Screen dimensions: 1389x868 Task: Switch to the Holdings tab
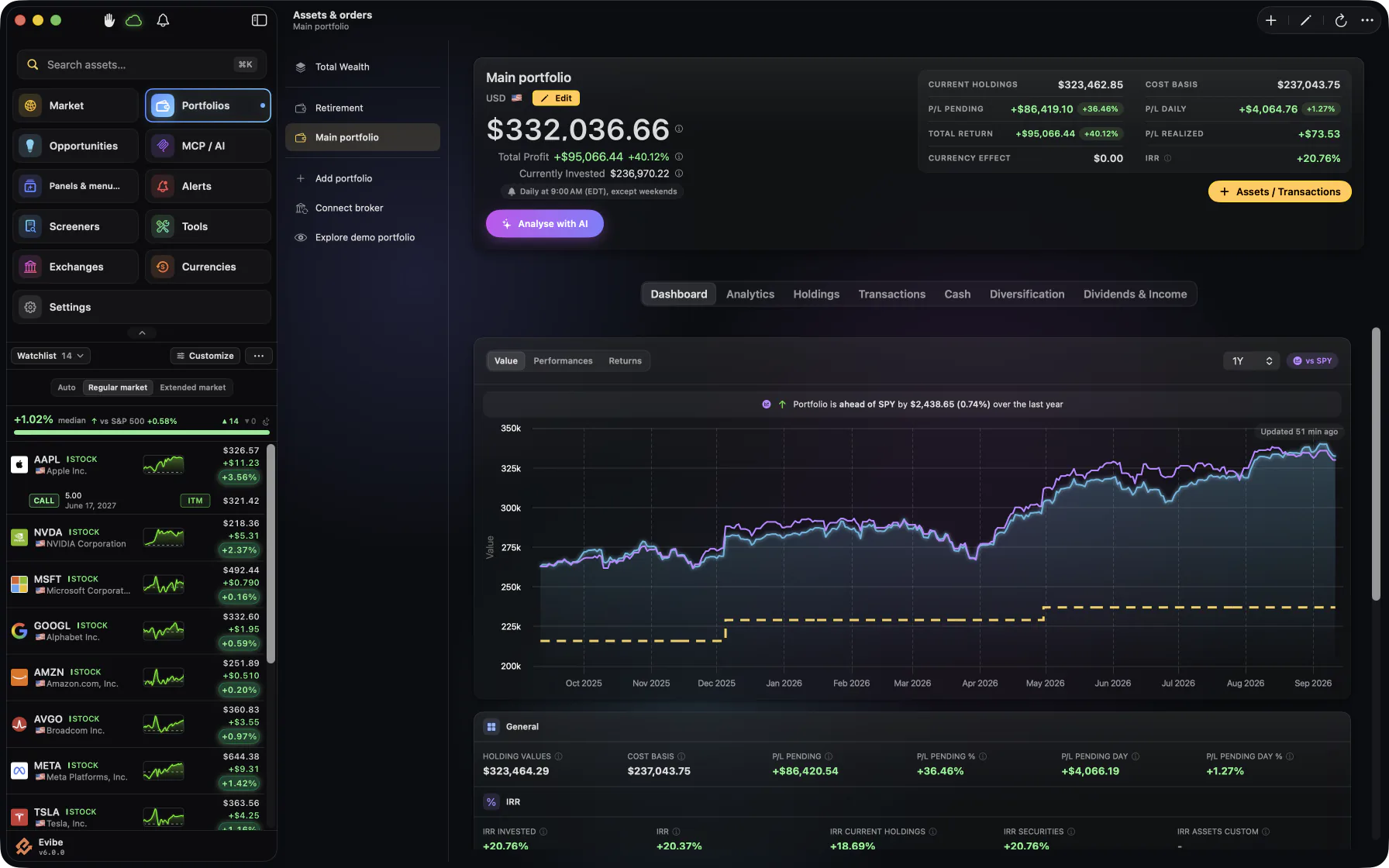(x=816, y=294)
